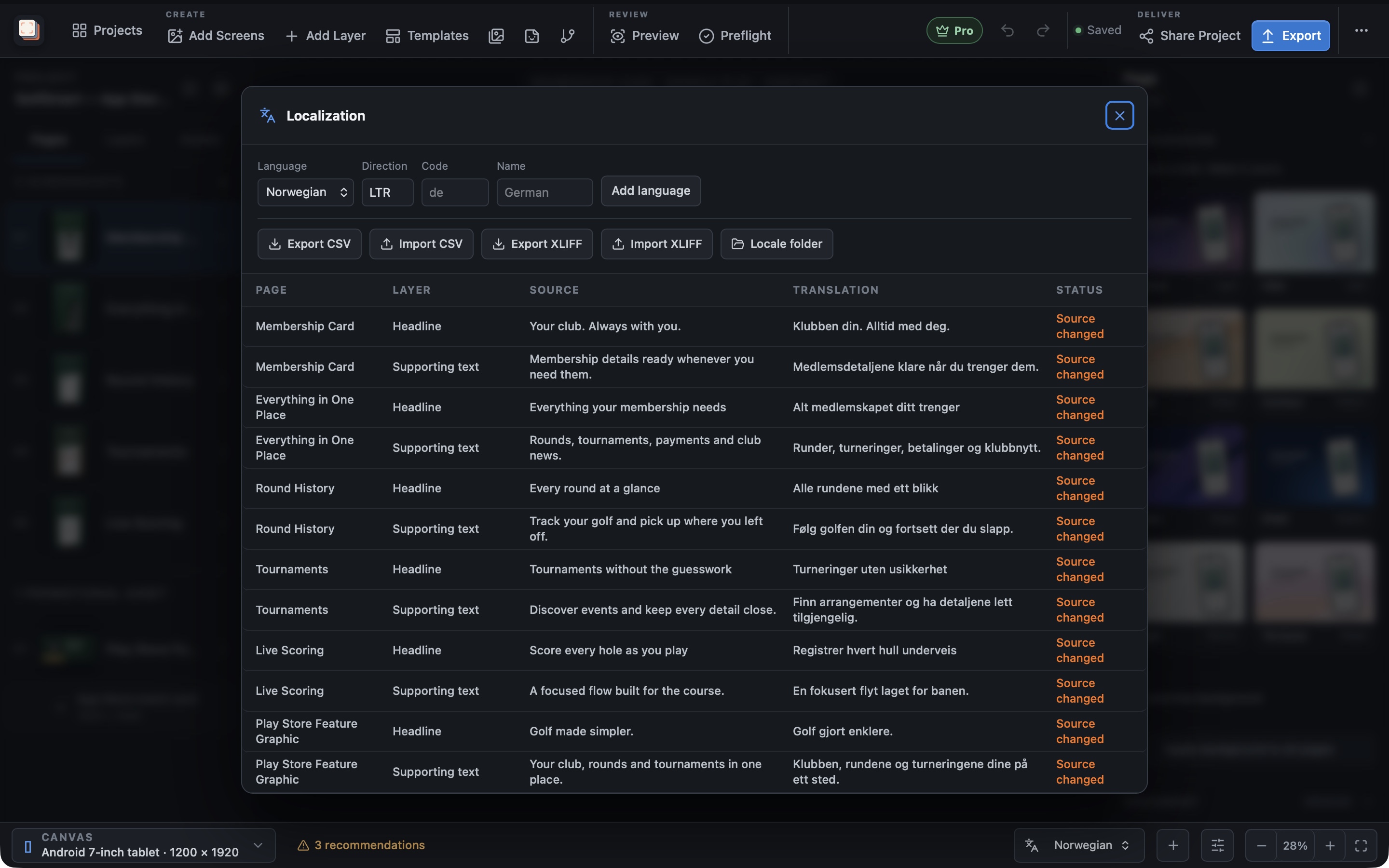Click the translation 'Alt medlemskapet ditt trenger'
The width and height of the screenshot is (1389, 868).
point(876,407)
